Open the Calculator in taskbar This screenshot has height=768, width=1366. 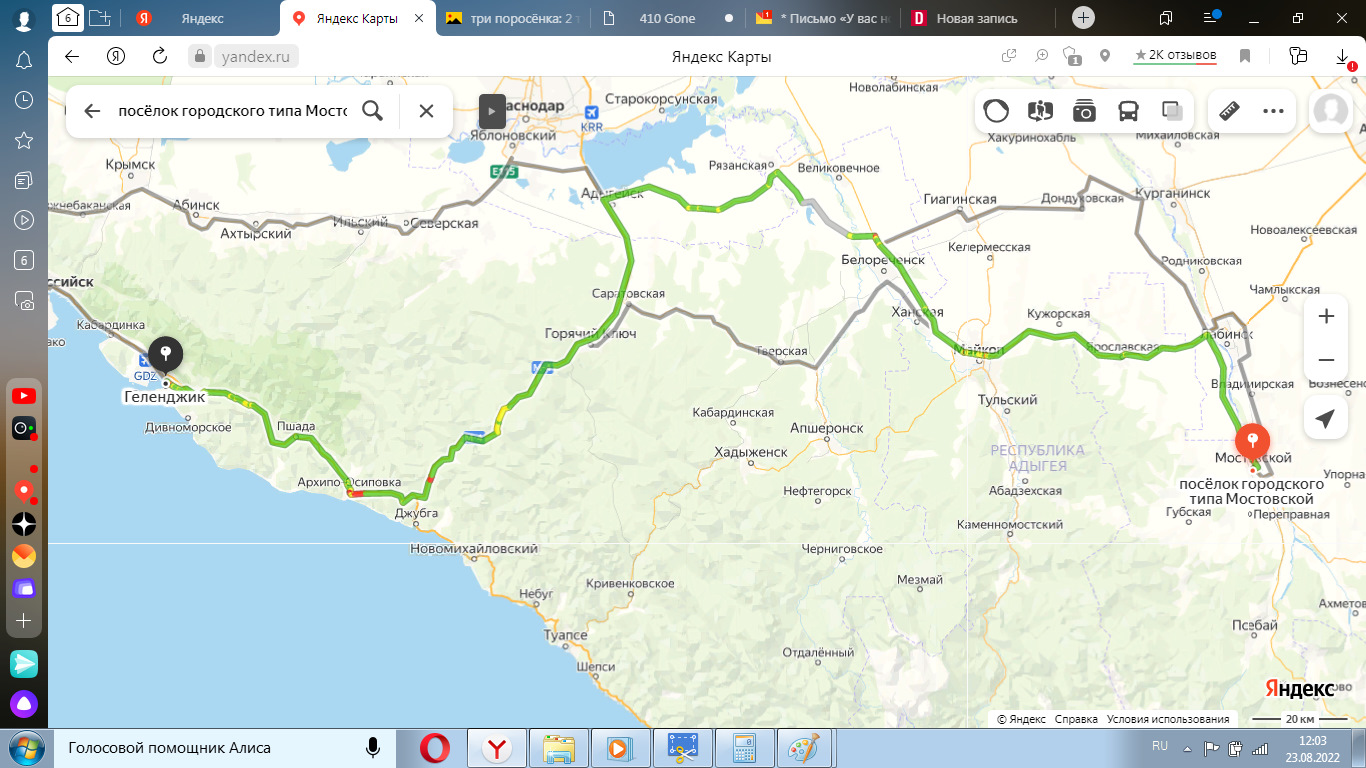tap(744, 748)
